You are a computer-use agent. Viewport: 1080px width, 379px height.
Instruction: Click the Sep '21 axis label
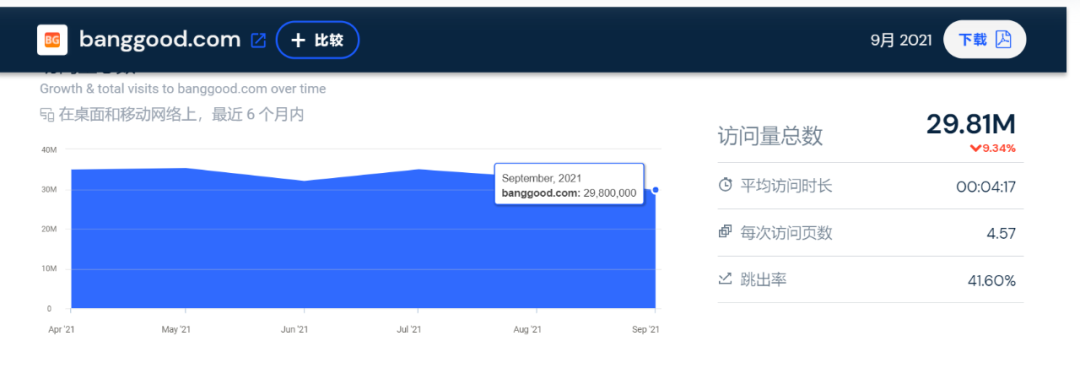(x=646, y=330)
